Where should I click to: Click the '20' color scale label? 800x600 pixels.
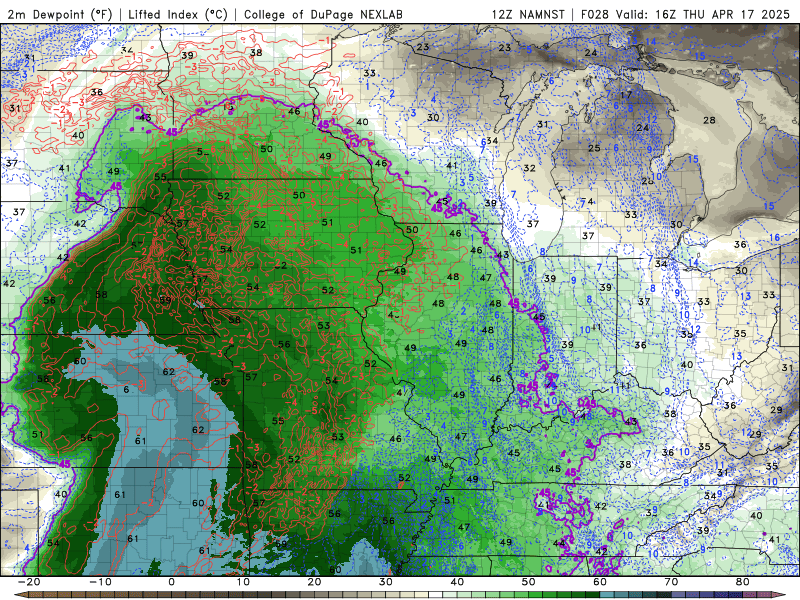tap(314, 582)
